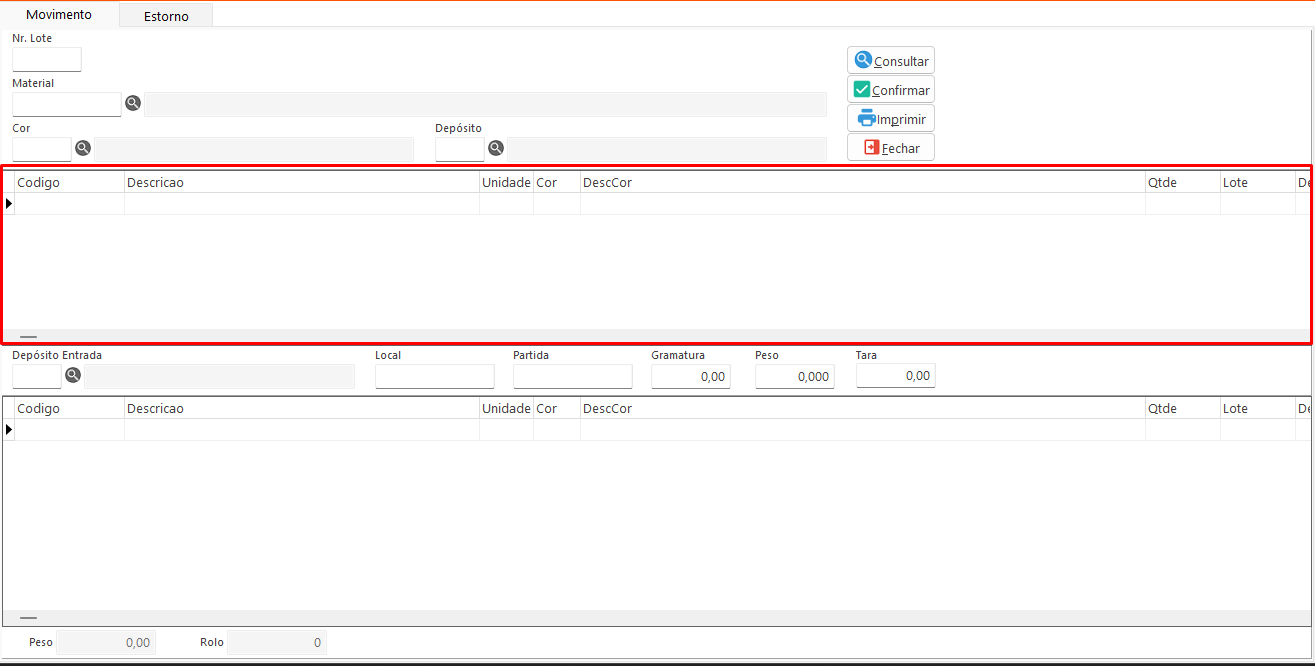
Task: Click the Imprimir printer button
Action: coord(890,119)
